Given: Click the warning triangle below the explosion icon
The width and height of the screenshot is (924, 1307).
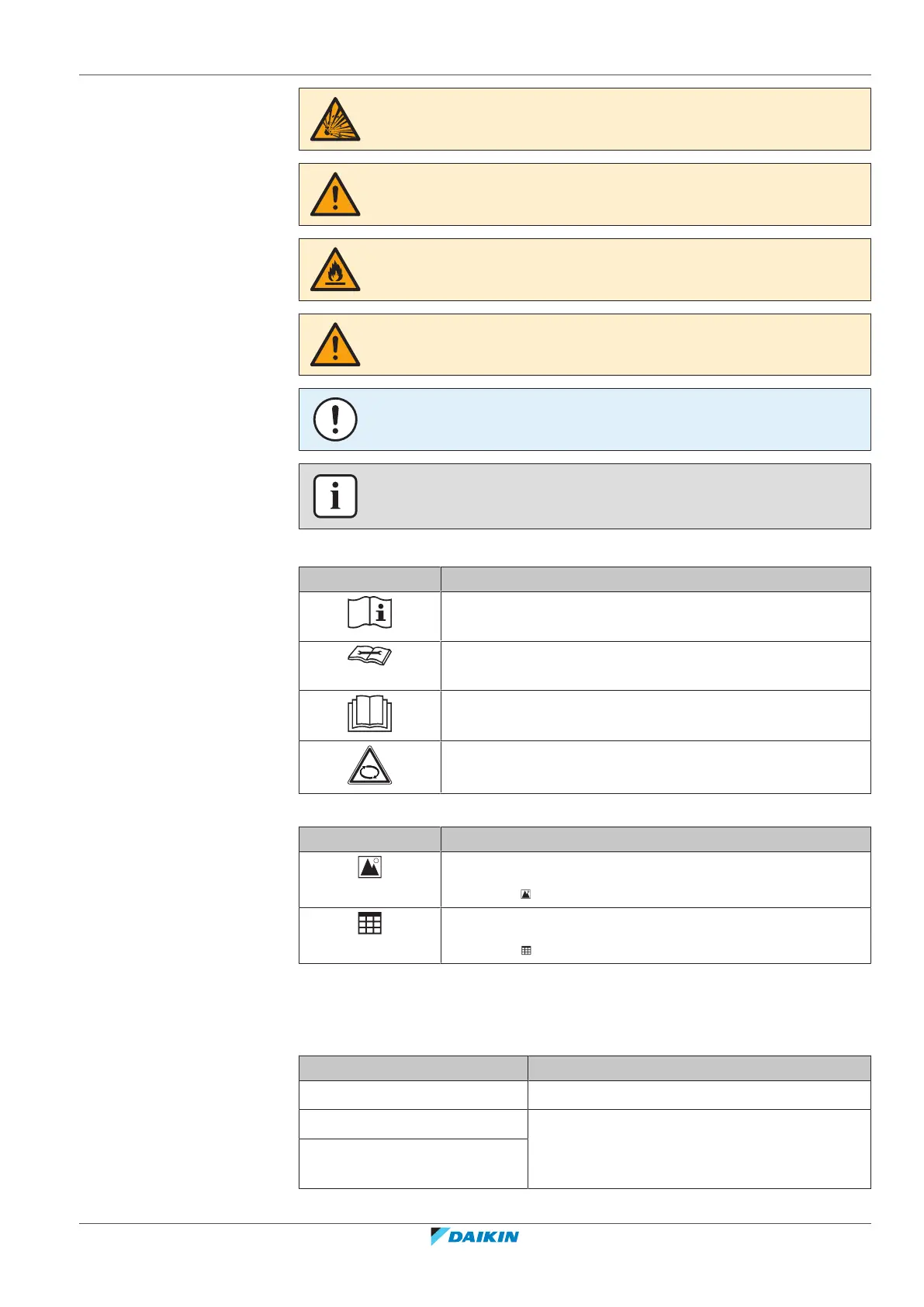Looking at the screenshot, I should click(x=335, y=196).
